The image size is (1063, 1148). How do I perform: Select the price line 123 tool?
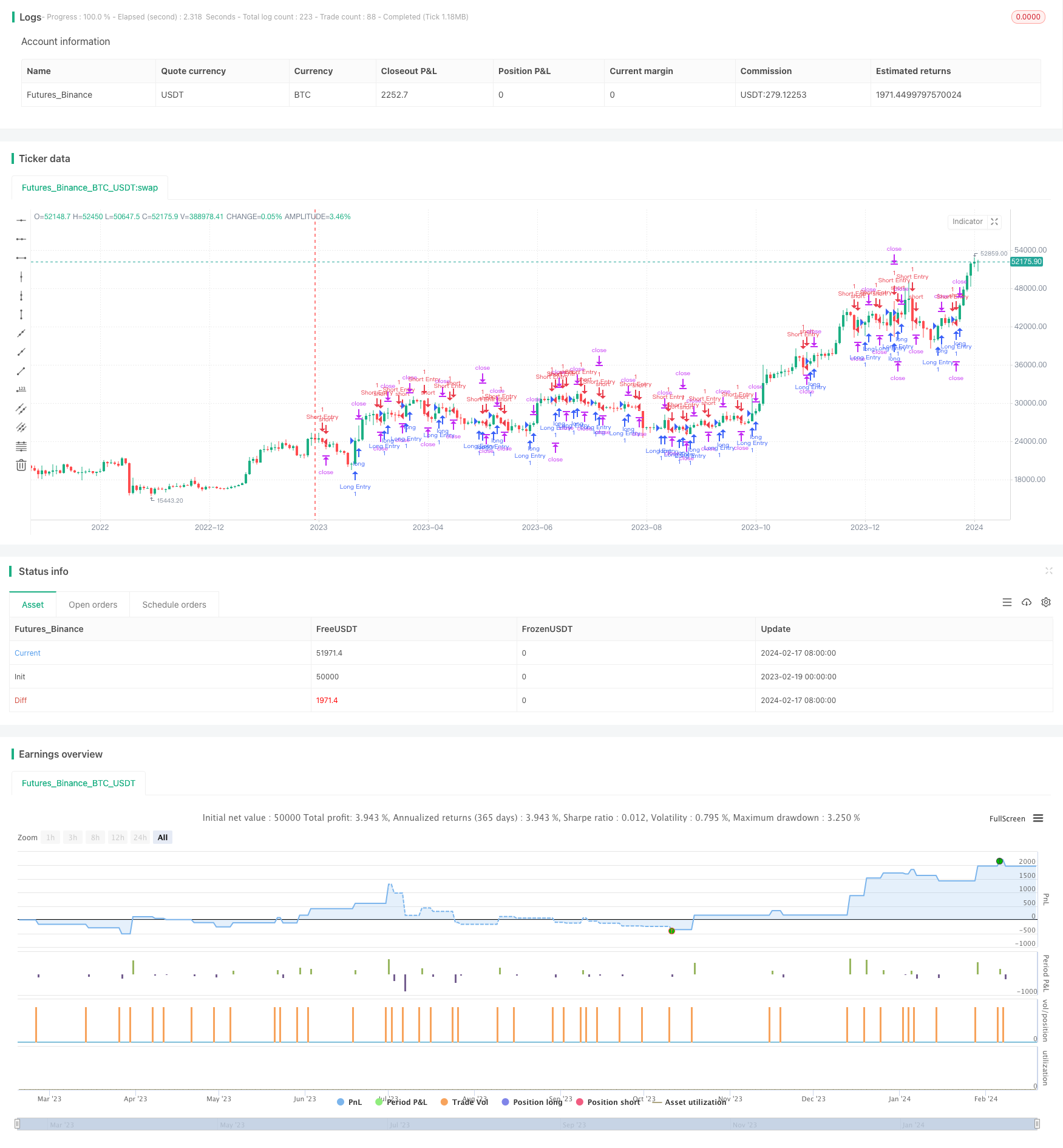(x=21, y=390)
